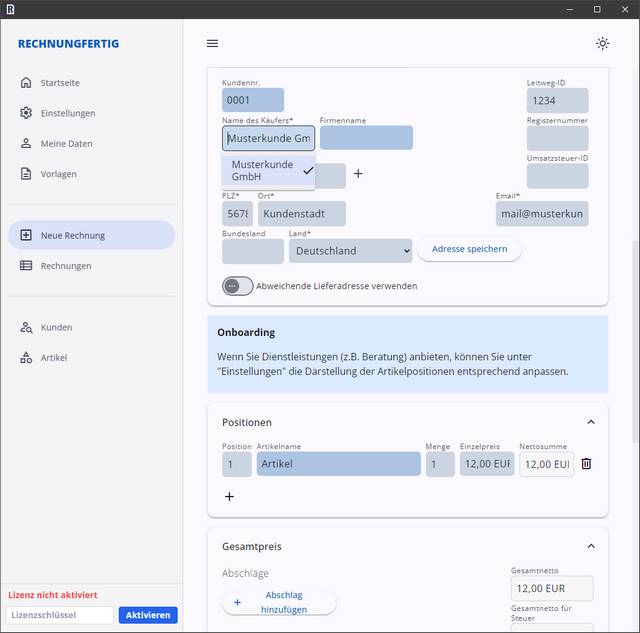640x633 pixels.
Task: Click the Abschlag hinzufügen button
Action: point(279,602)
